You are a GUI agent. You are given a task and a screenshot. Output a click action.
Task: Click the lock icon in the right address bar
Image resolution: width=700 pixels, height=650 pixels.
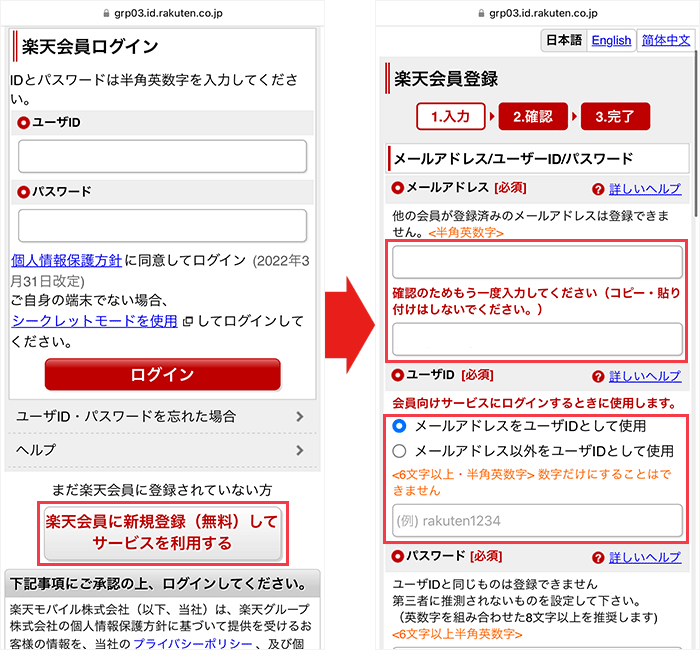pos(481,13)
